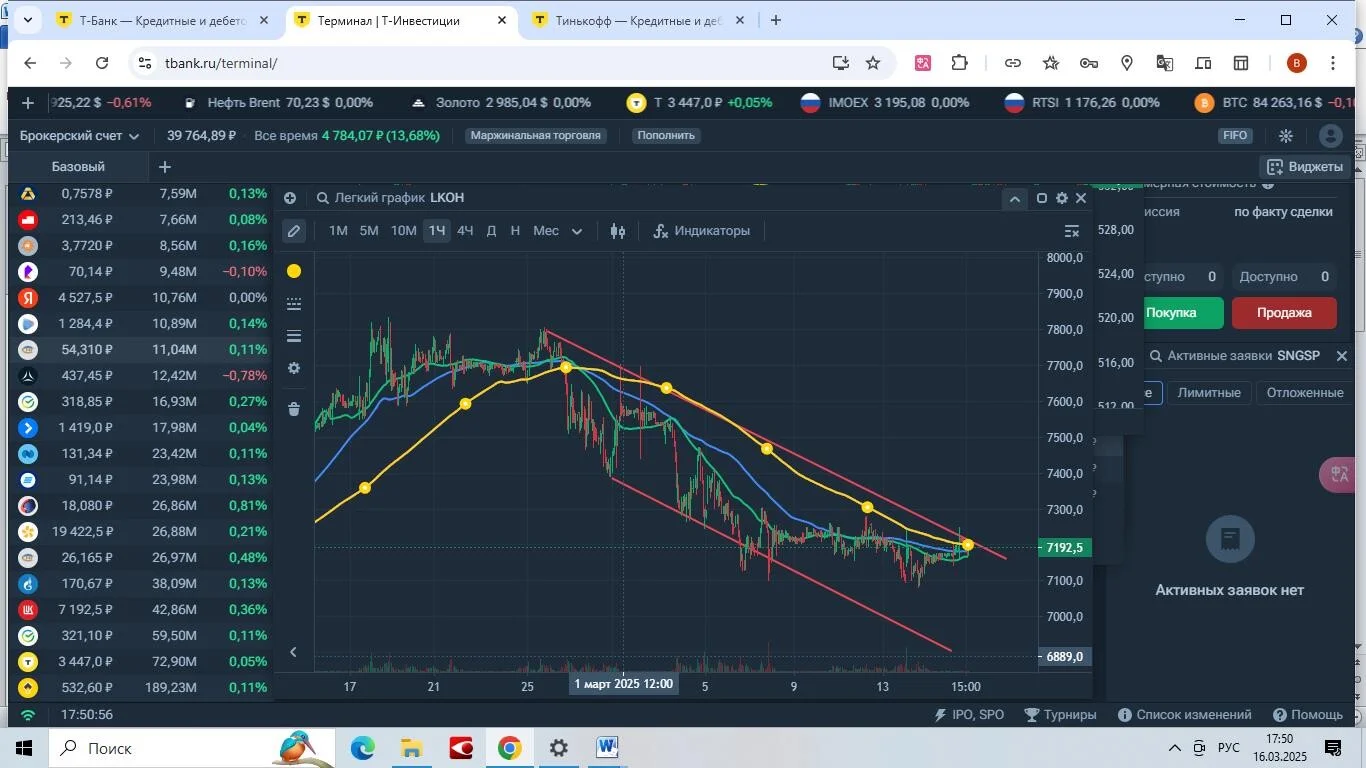The image size is (1366, 768).
Task: Open the Windows Start menu
Action: tap(24, 748)
